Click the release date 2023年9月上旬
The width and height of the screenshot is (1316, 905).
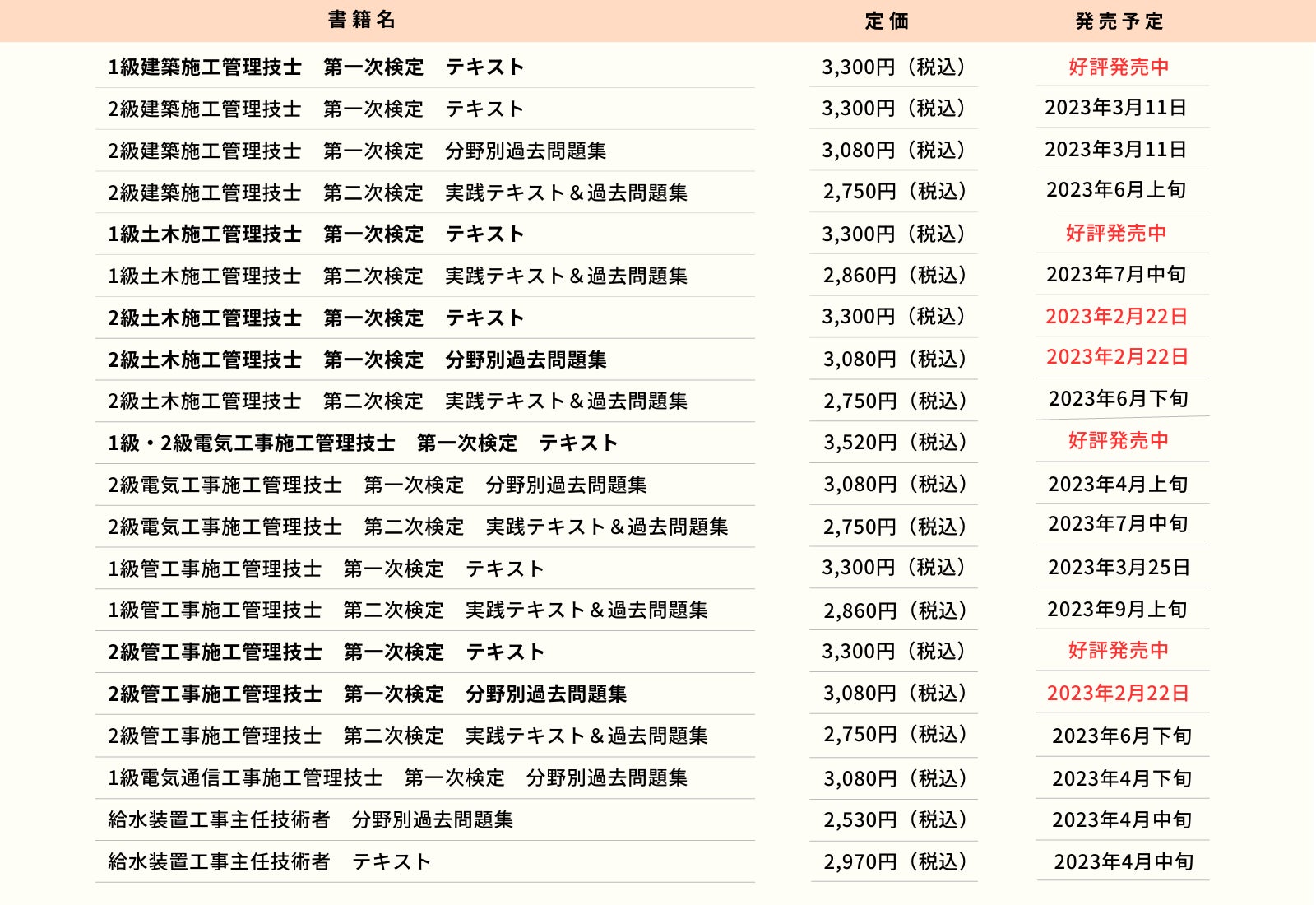click(1117, 609)
